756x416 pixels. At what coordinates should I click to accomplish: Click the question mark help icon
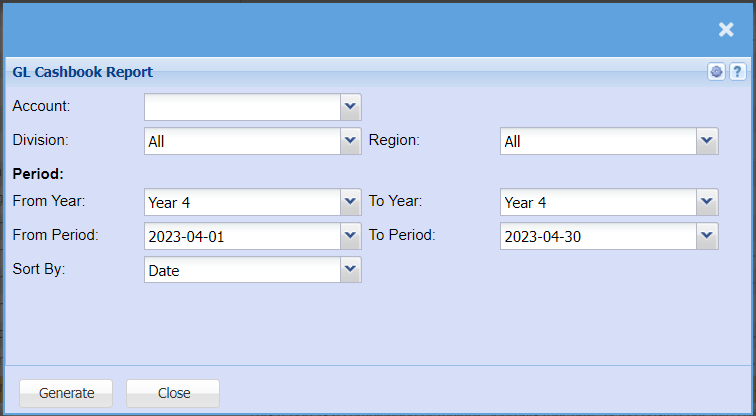tap(737, 72)
